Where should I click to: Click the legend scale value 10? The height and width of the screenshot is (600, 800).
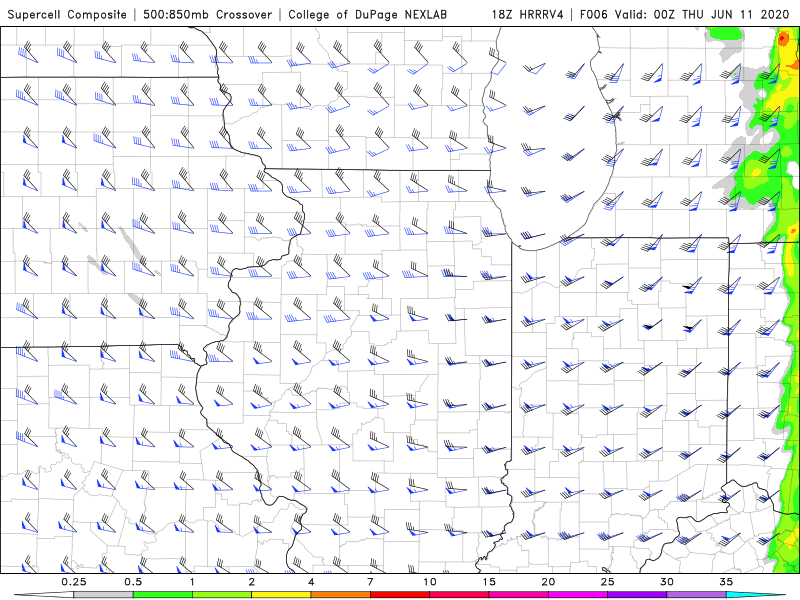430,582
